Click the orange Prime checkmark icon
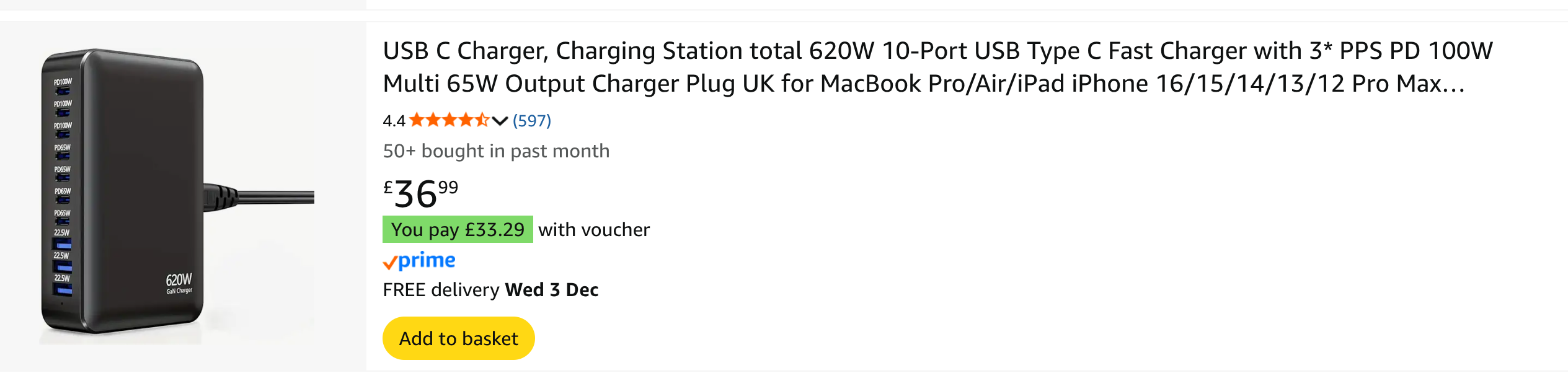The image size is (1568, 381). pos(389,263)
